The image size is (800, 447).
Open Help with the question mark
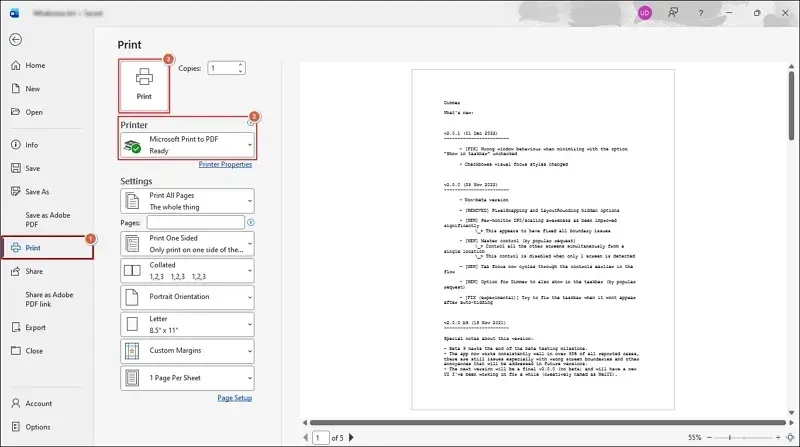click(x=701, y=13)
